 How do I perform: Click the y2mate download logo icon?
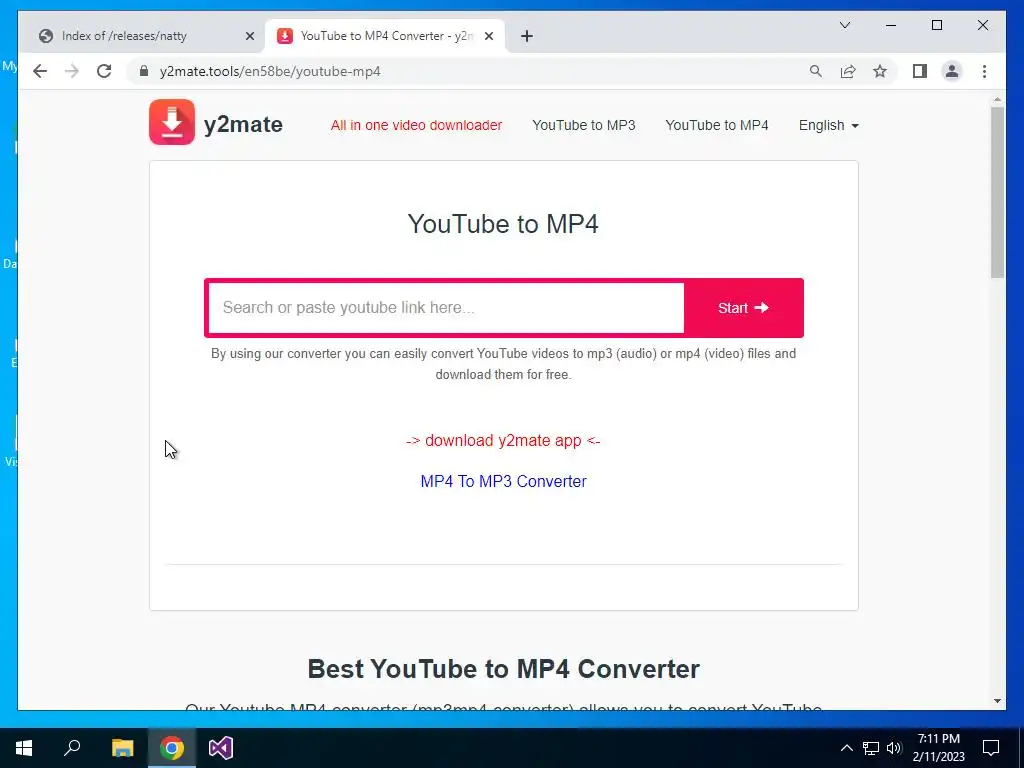[x=172, y=122]
